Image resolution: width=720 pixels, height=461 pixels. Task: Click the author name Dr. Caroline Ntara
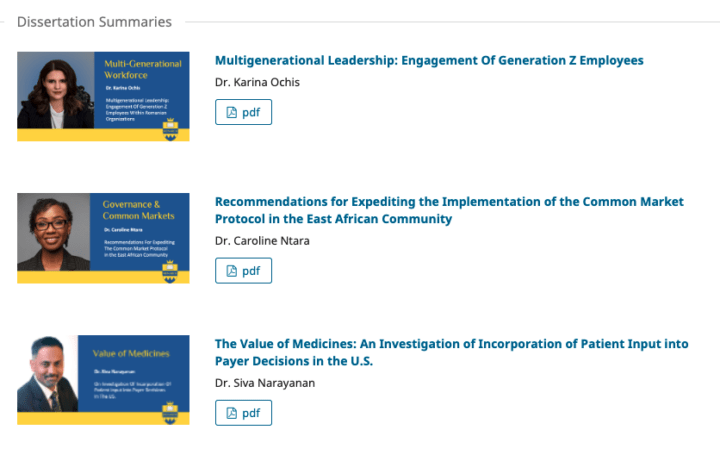262,241
